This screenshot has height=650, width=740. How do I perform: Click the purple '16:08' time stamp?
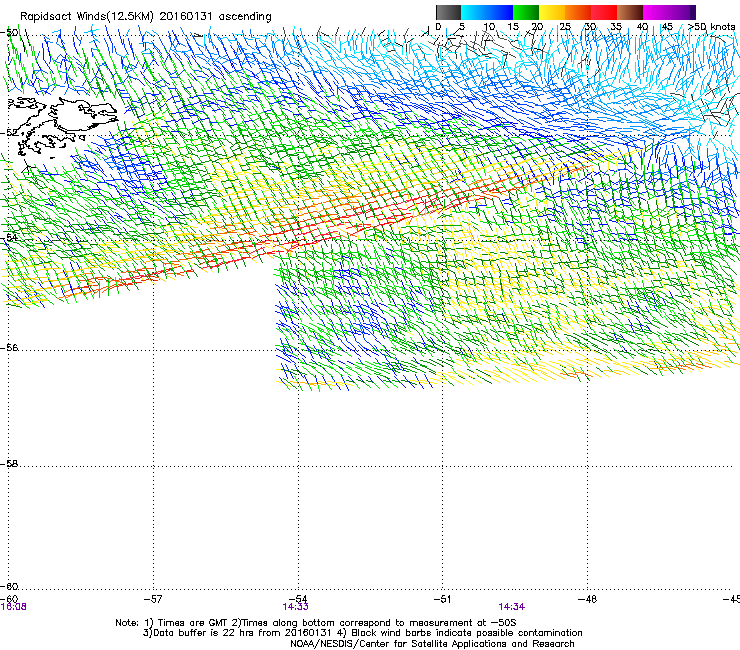(x=13, y=607)
